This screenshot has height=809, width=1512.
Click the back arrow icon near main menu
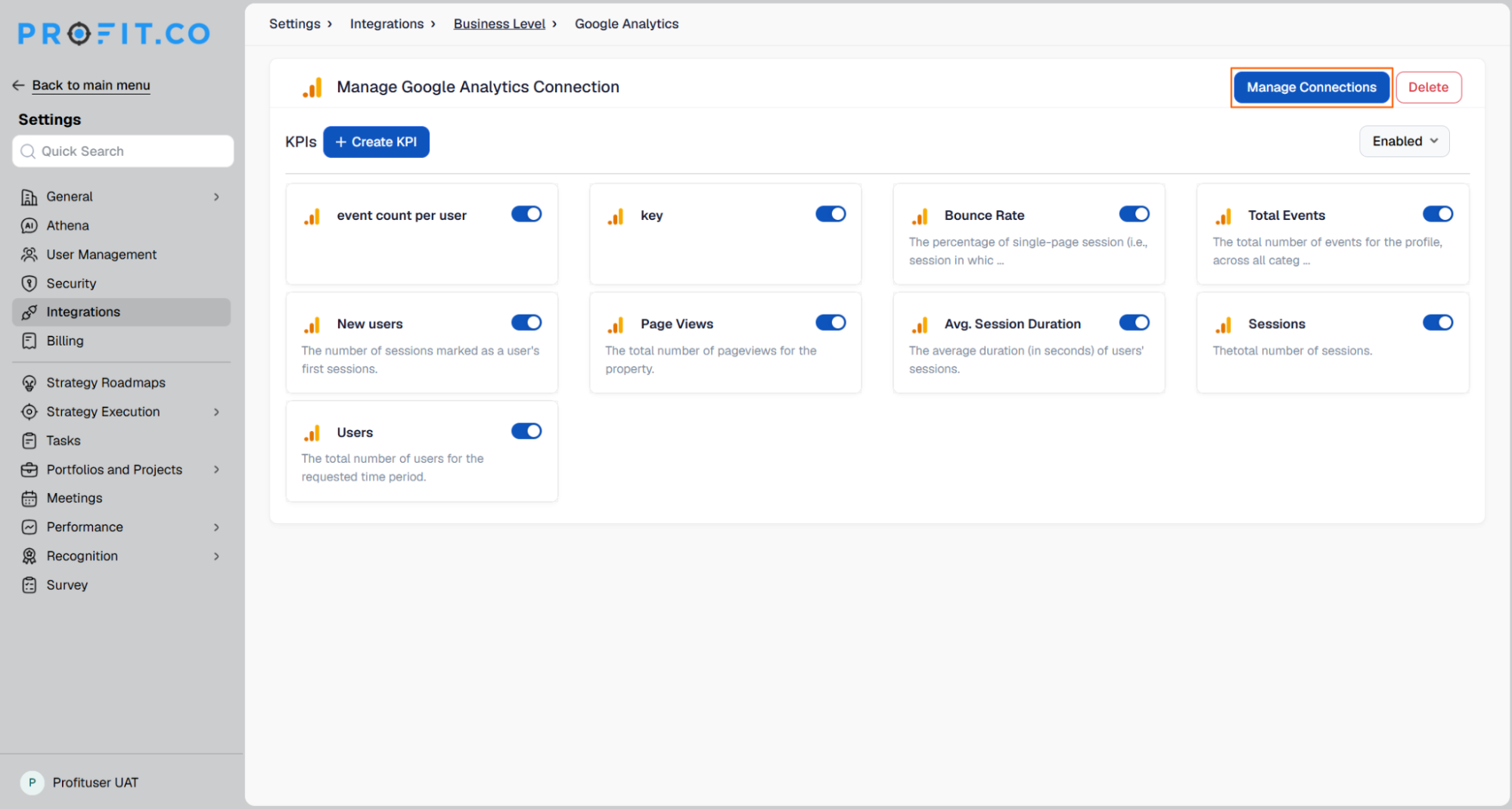point(18,85)
